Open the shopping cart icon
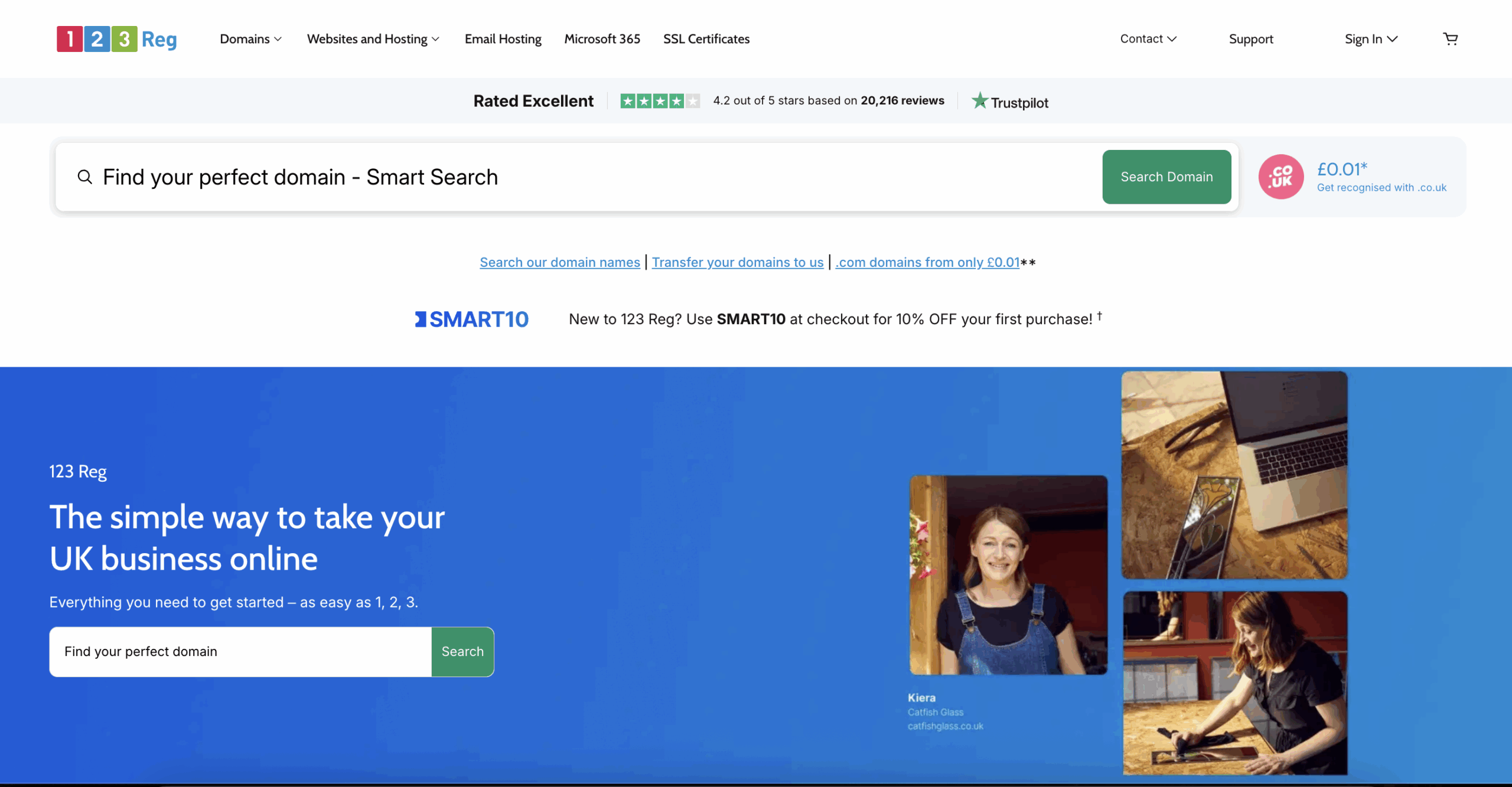Screen dimensions: 1512x787 (1450, 39)
